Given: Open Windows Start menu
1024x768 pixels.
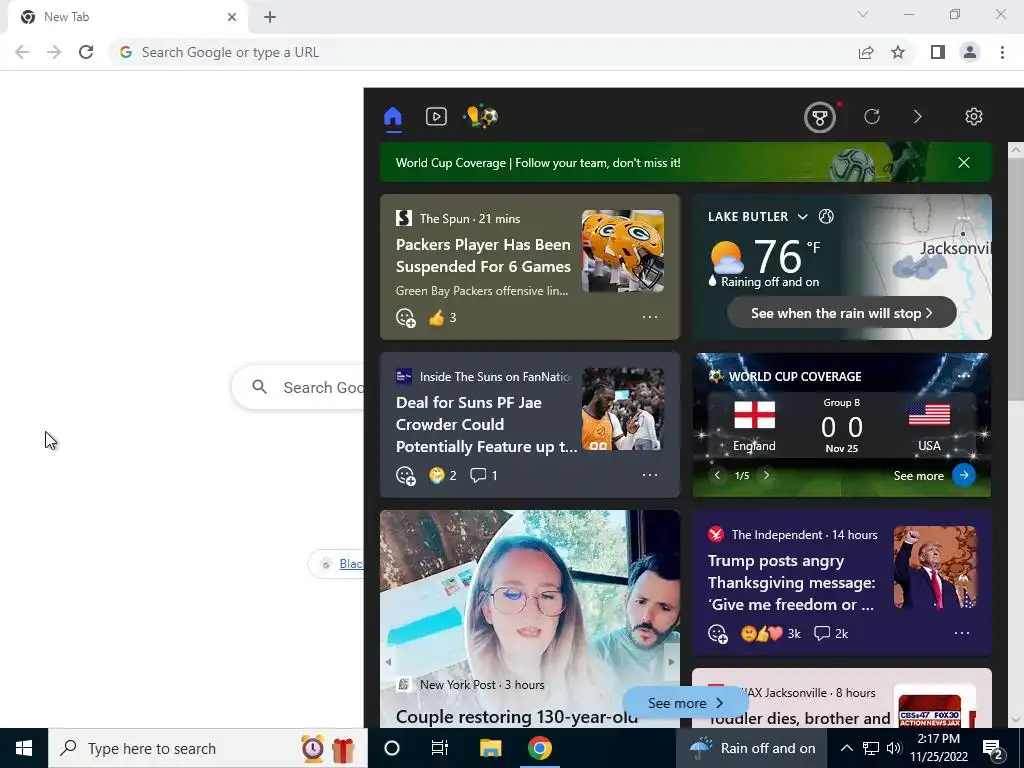Looking at the screenshot, I should click(24, 748).
